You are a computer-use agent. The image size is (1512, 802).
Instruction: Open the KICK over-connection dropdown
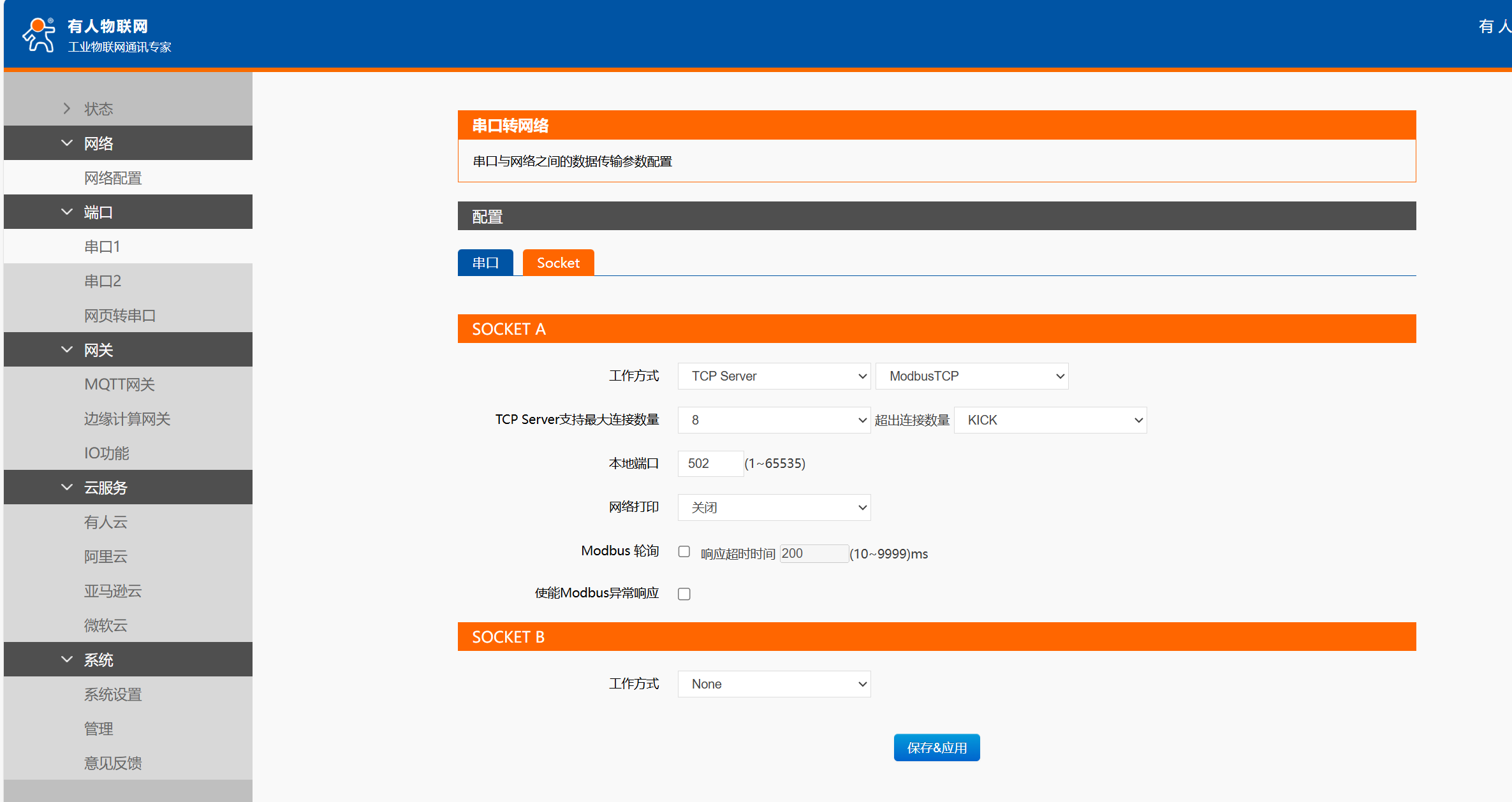pos(1050,420)
